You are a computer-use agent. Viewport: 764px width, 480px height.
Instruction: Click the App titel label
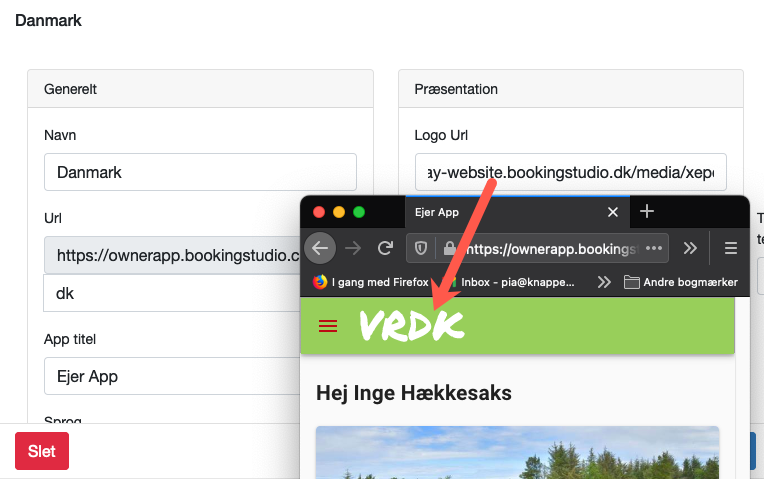pyautogui.click(x=70, y=339)
